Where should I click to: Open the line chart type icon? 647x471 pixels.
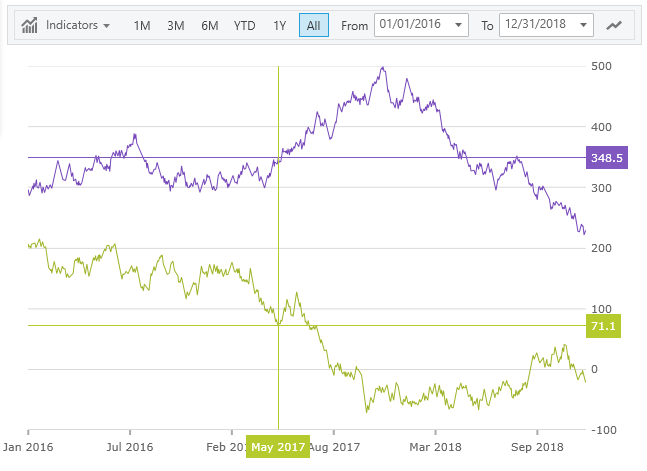613,25
